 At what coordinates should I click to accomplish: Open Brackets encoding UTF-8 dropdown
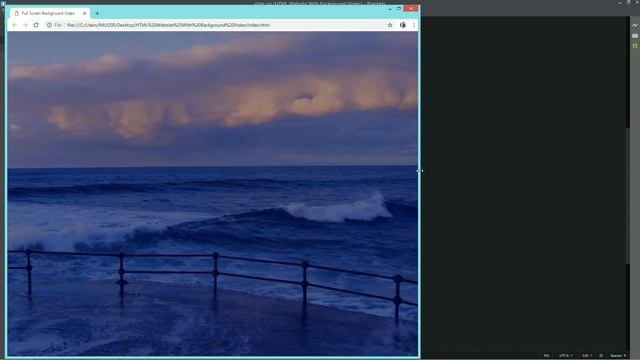pos(565,356)
